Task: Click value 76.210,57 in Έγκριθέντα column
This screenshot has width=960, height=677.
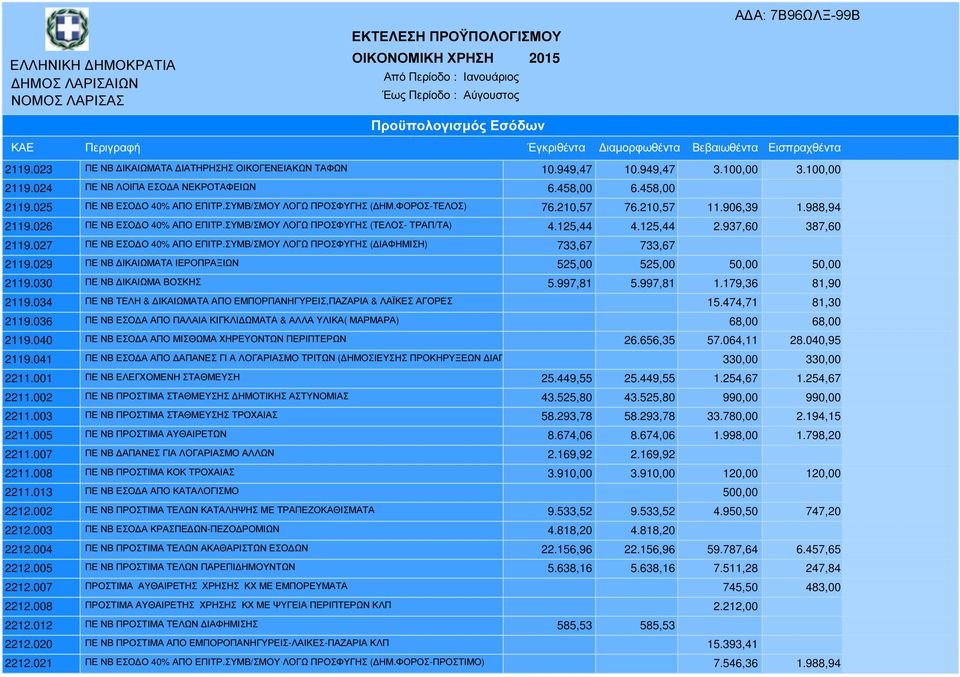Action: click(x=566, y=208)
